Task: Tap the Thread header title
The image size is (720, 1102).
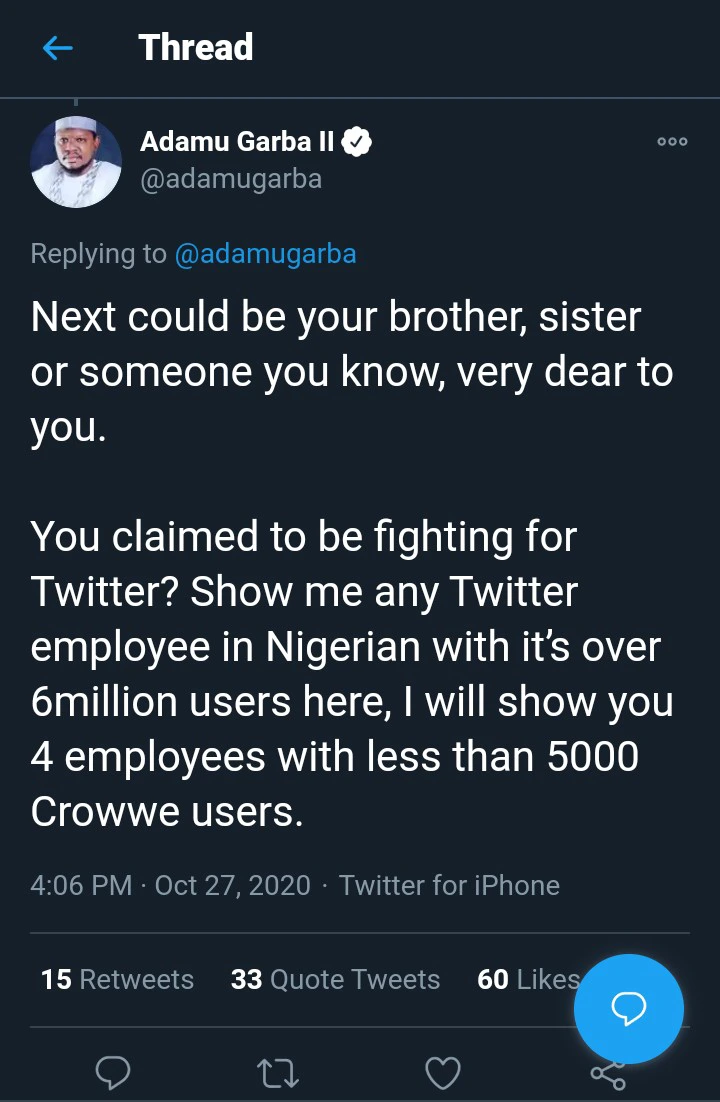Action: click(x=196, y=48)
